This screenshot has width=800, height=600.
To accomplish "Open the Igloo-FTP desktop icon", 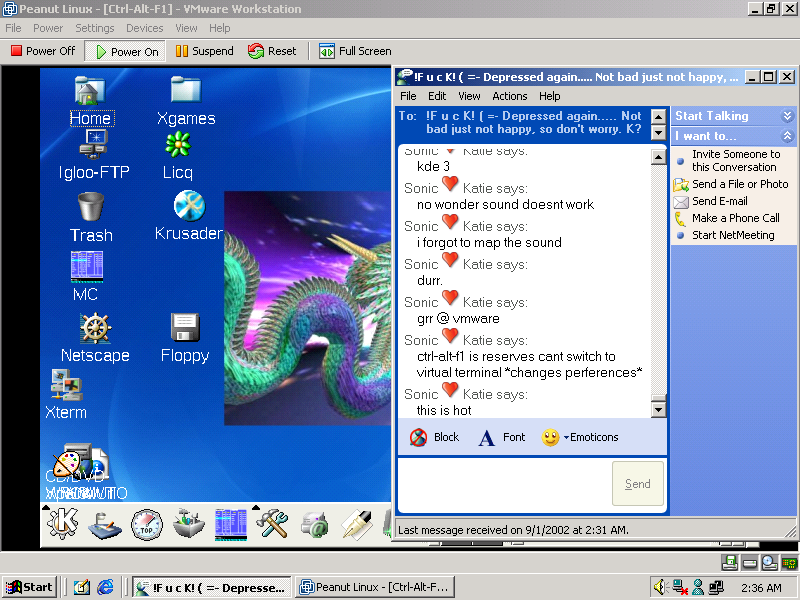I will pyautogui.click(x=94, y=145).
